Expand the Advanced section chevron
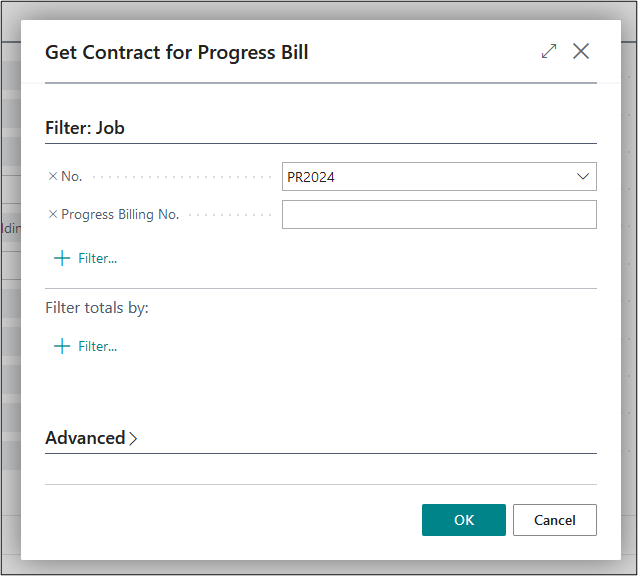The height and width of the screenshot is (576, 638). pos(134,438)
